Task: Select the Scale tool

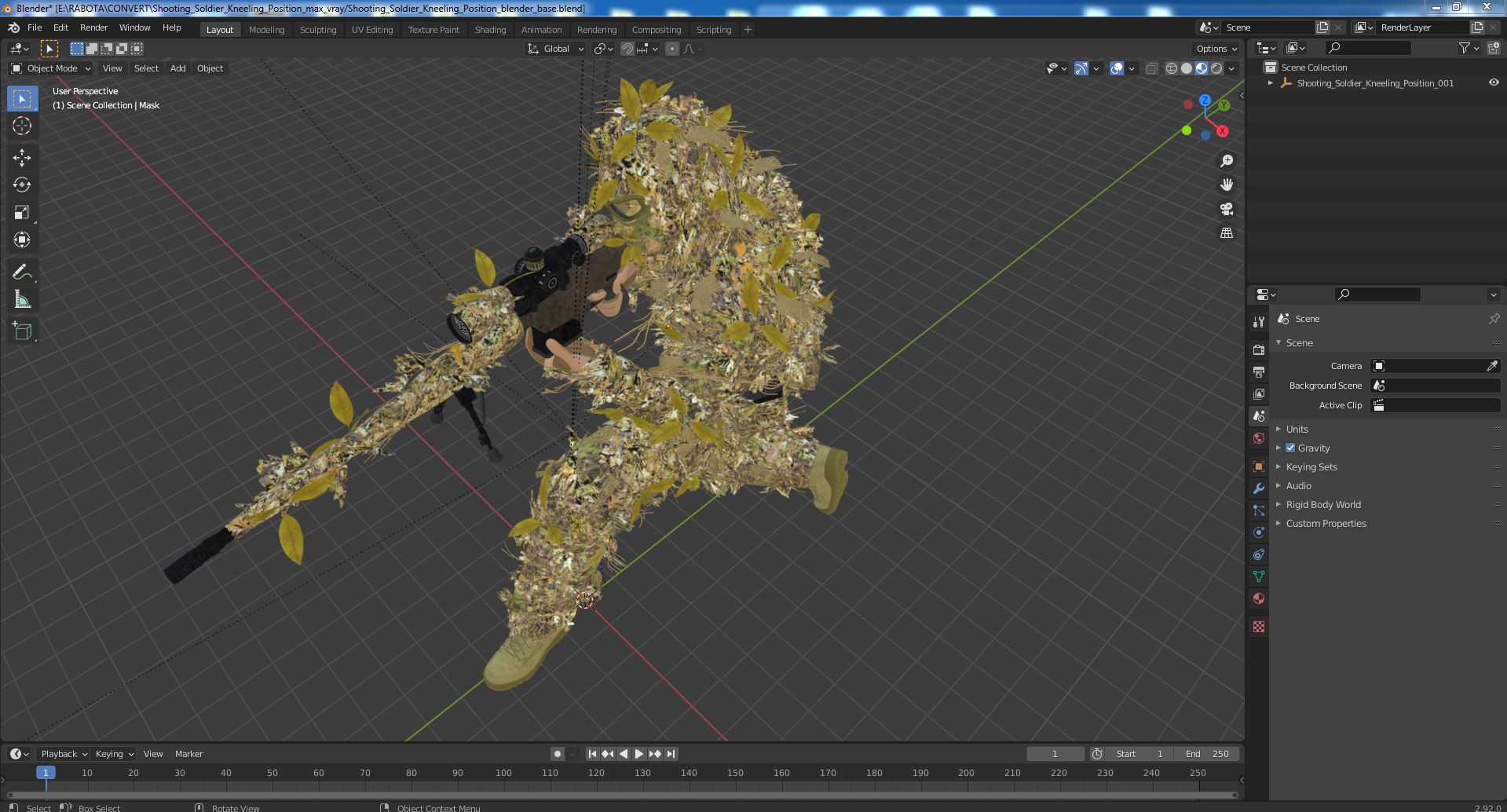Action: pyautogui.click(x=22, y=212)
